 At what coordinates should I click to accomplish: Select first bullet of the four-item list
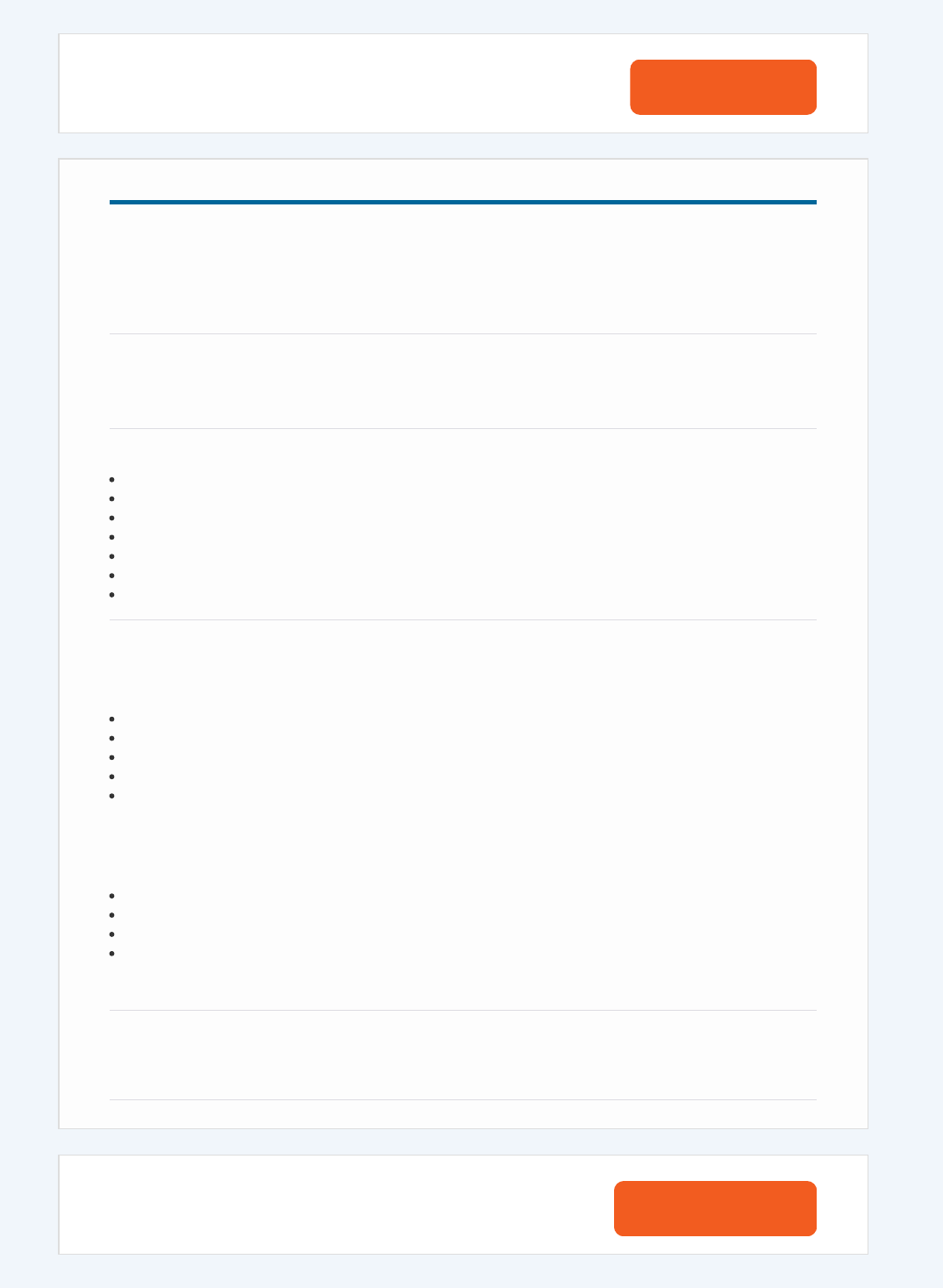pyautogui.click(x=112, y=896)
